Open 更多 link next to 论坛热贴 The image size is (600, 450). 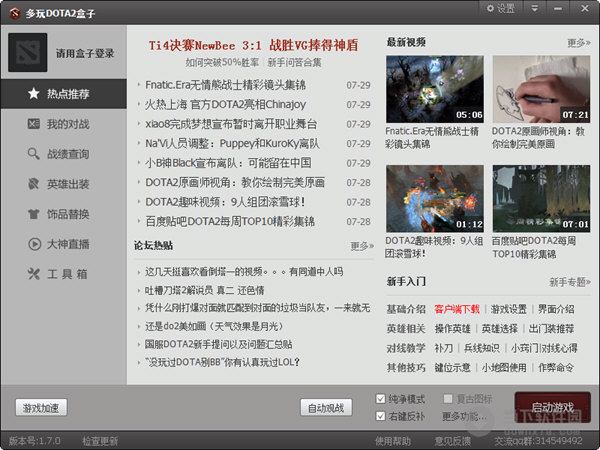[x=362, y=246]
